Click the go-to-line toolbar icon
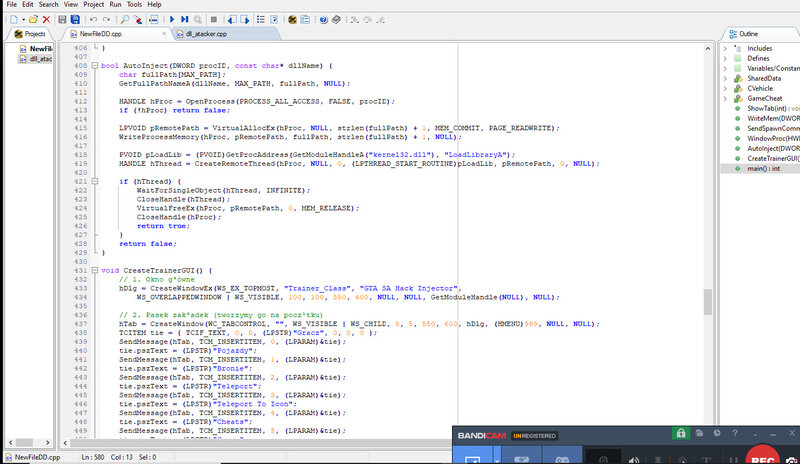800x464 pixels. (x=154, y=19)
